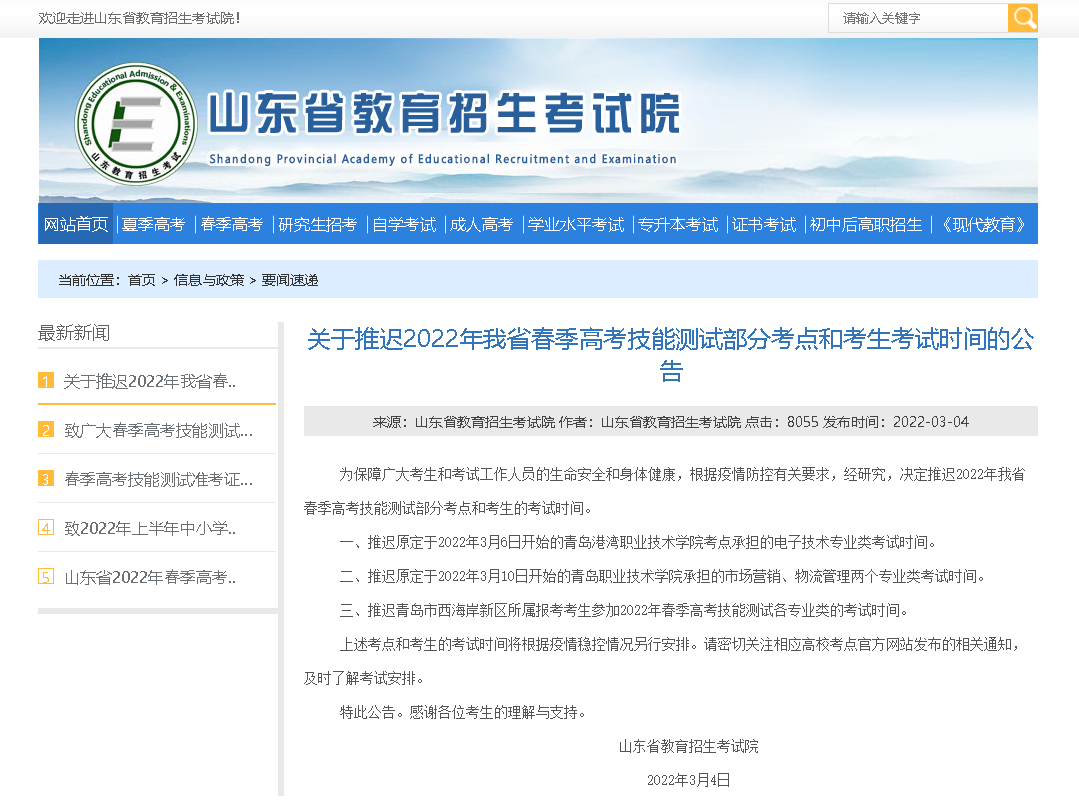
Task: Open news item 致2022年上半年中小学
Action: click(150, 528)
